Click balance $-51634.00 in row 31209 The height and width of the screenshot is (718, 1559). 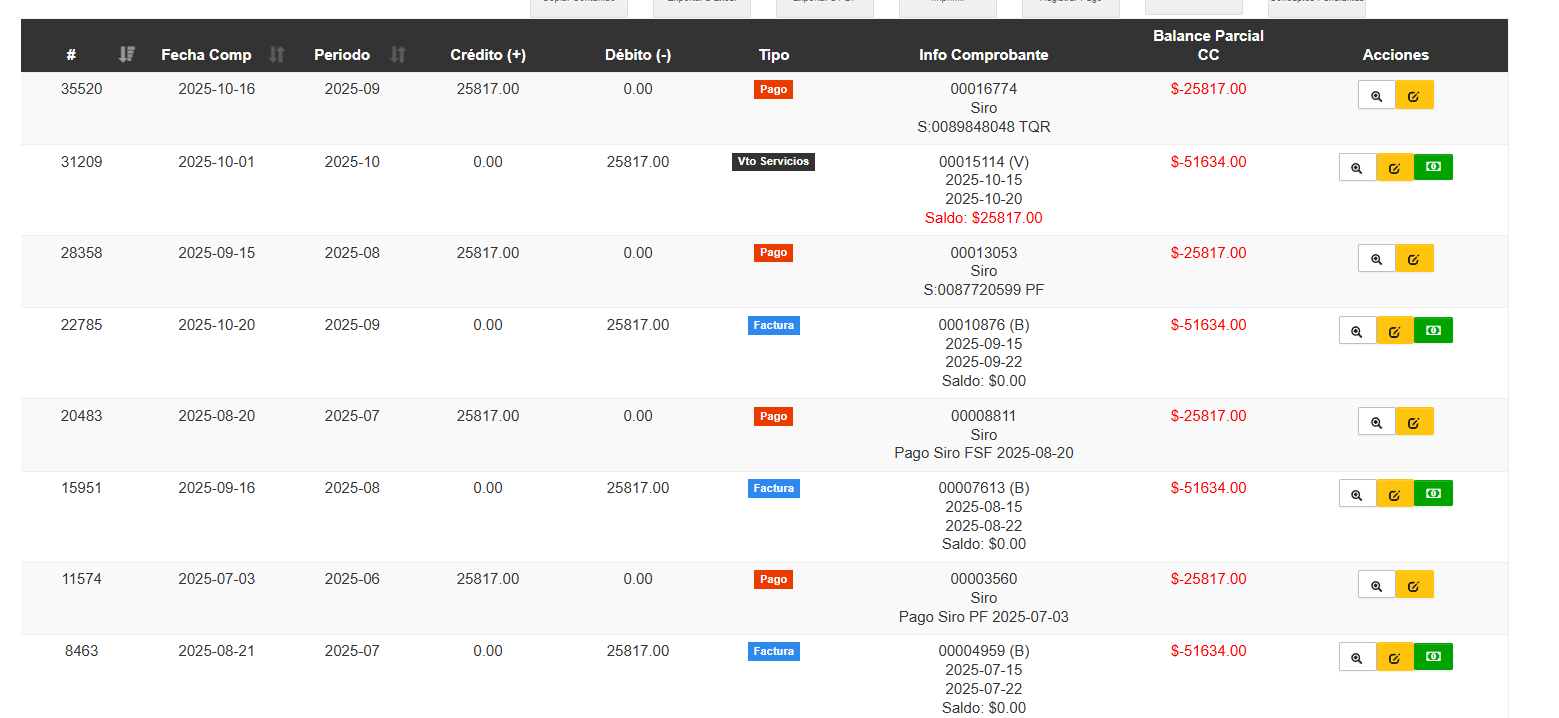[1208, 162]
